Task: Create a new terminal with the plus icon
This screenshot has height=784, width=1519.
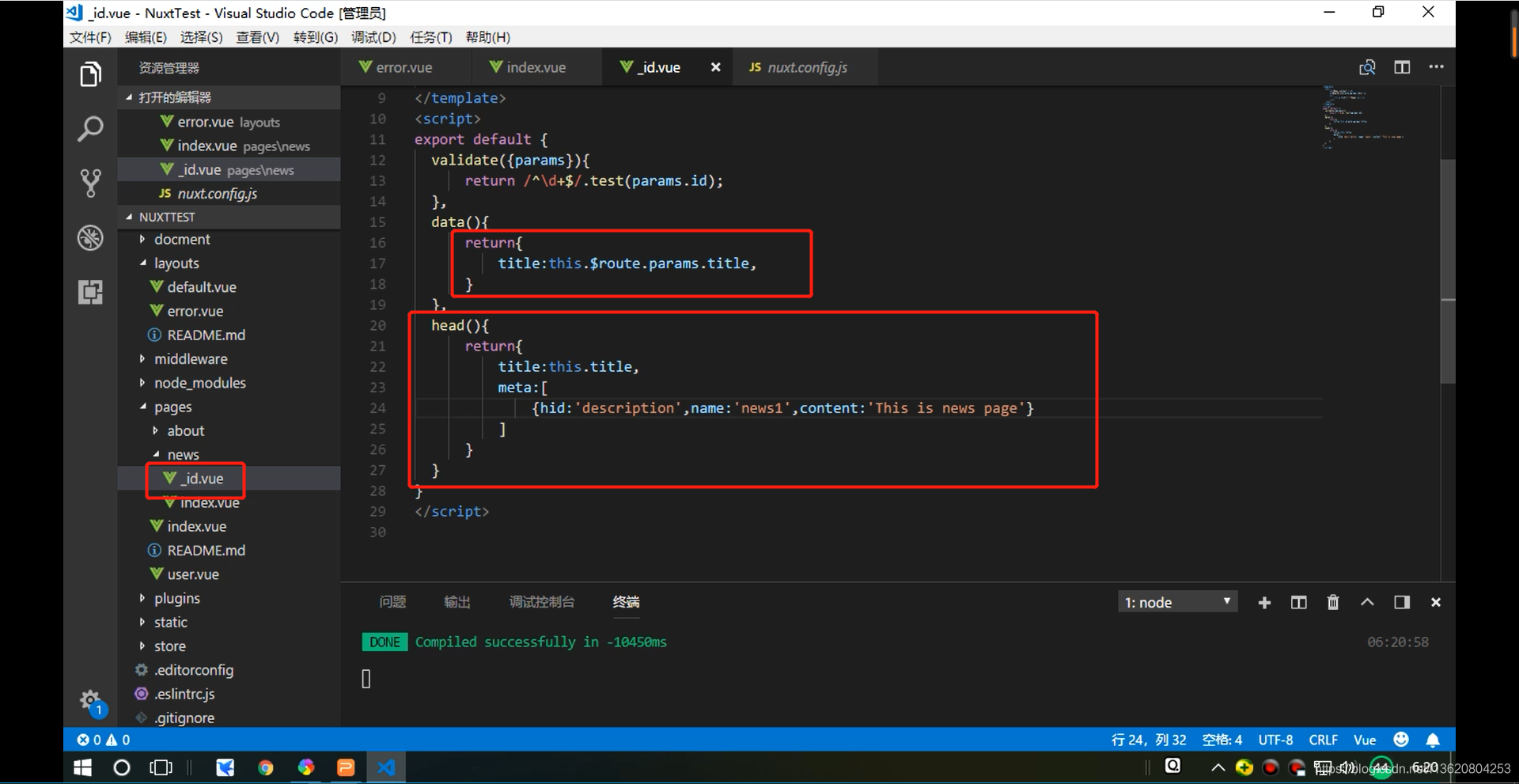Action: coord(1264,602)
